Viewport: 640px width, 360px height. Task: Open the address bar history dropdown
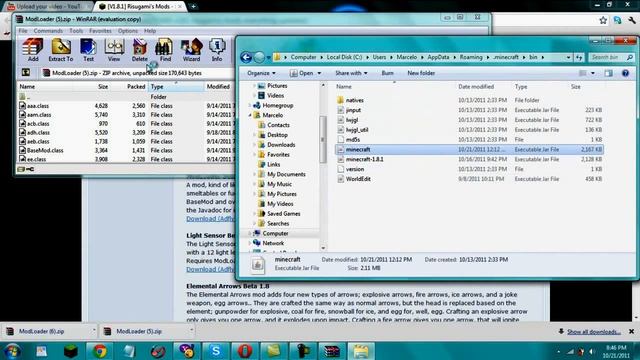[x=568, y=58]
